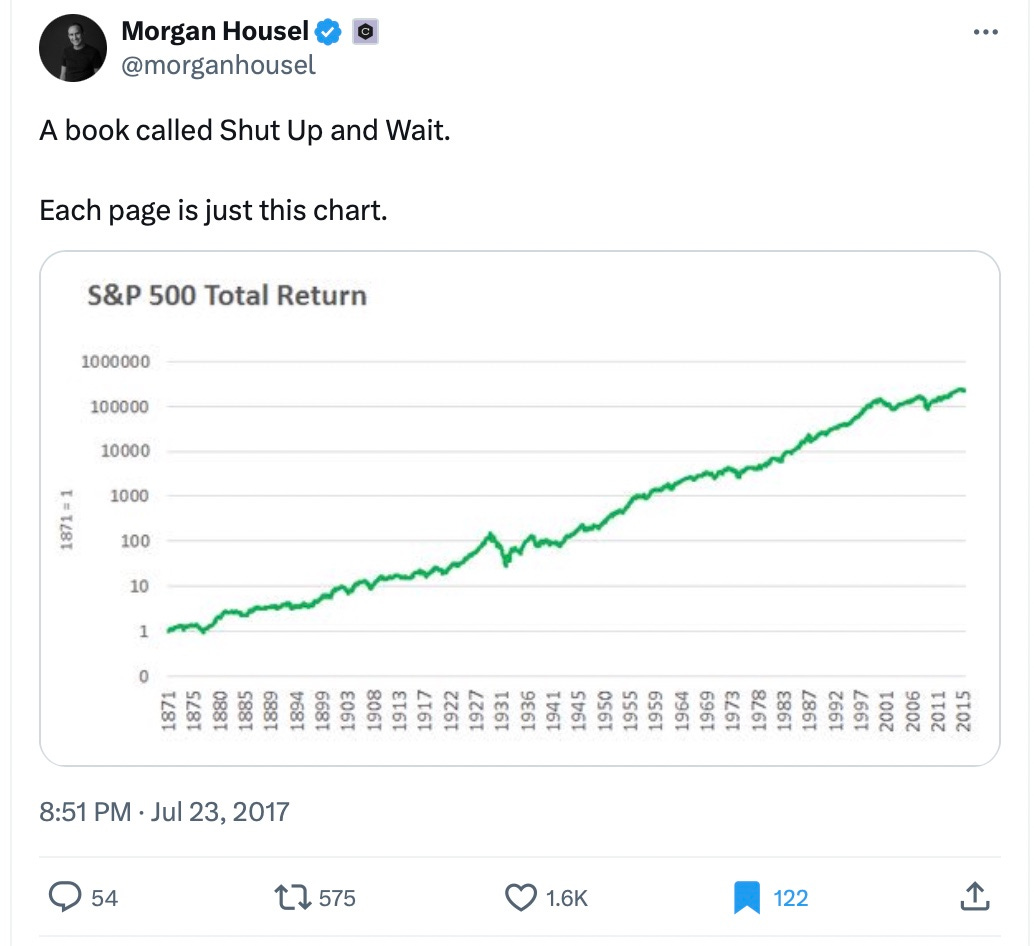
Task: Click the blue verified checkmark badge
Action: [328, 32]
